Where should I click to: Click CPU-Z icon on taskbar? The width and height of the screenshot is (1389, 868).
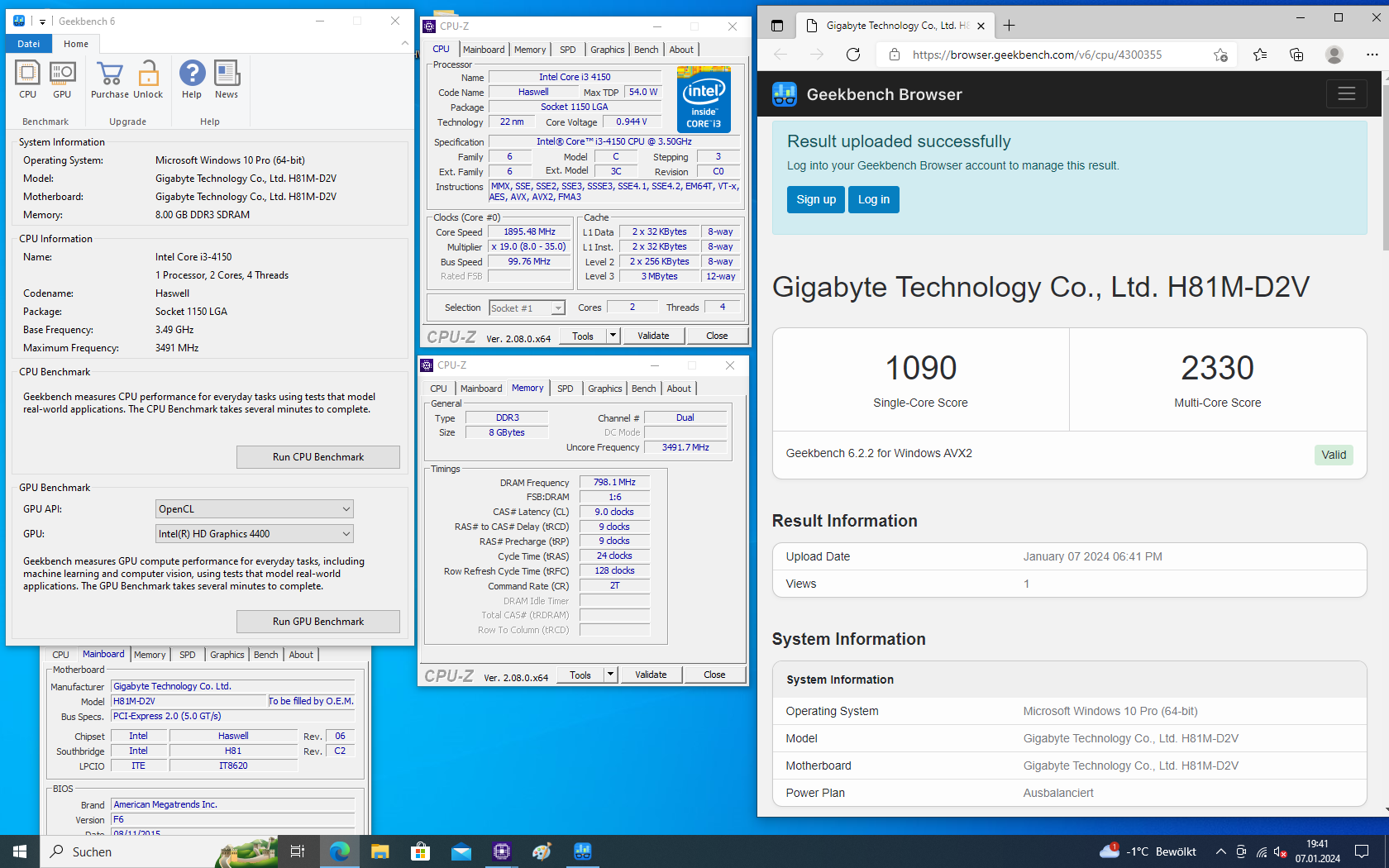point(502,851)
